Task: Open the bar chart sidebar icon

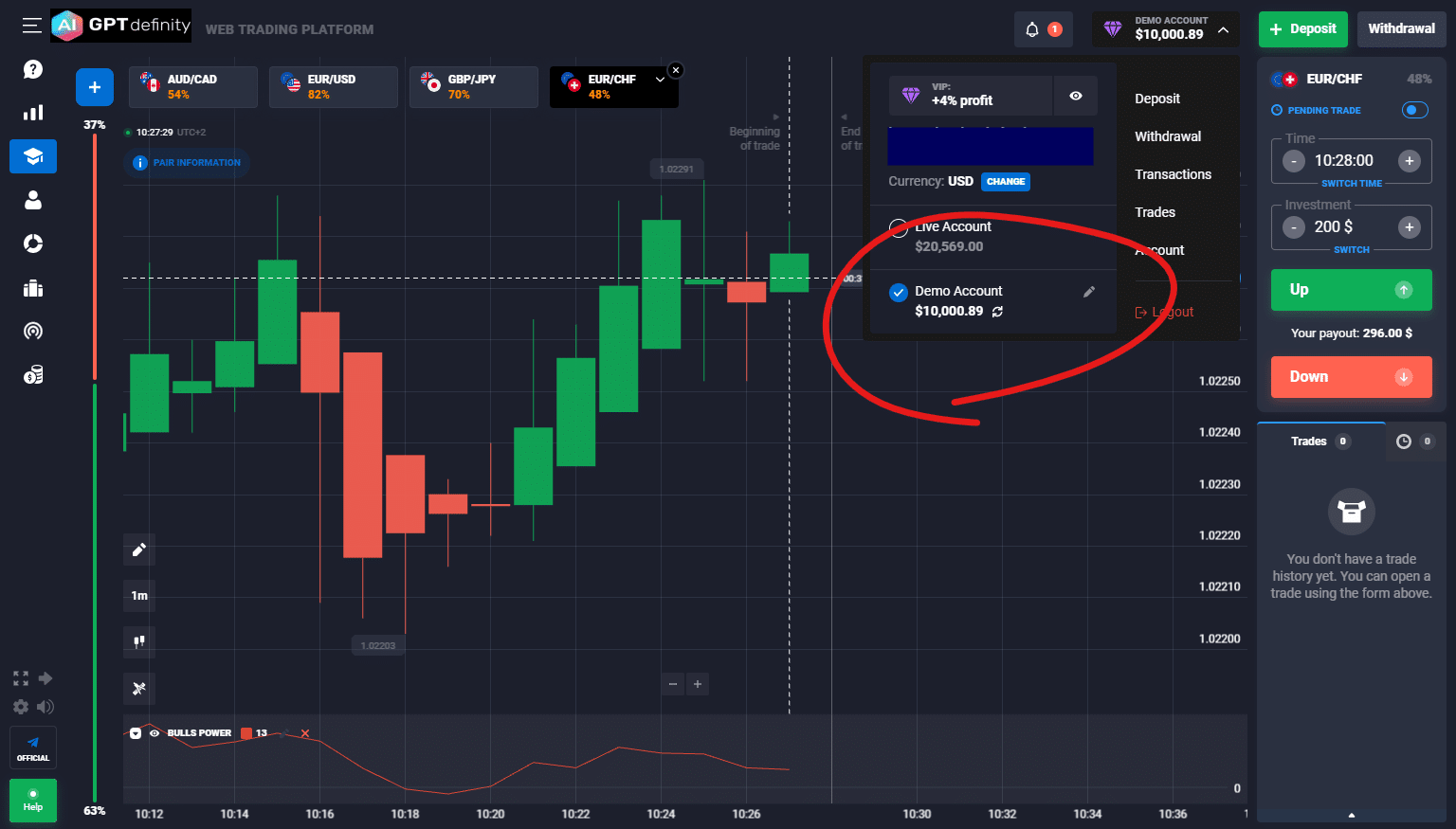Action: (x=33, y=113)
